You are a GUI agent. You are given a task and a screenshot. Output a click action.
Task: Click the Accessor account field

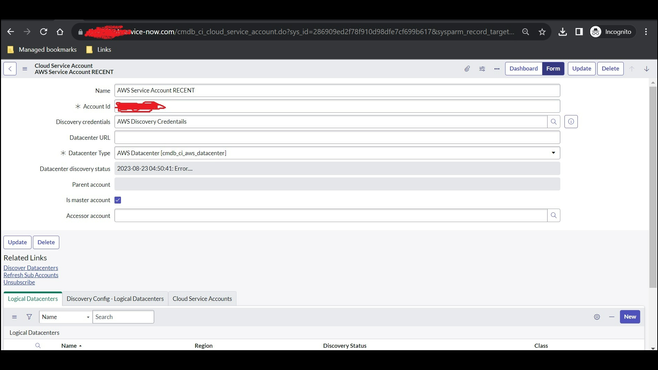click(x=331, y=215)
